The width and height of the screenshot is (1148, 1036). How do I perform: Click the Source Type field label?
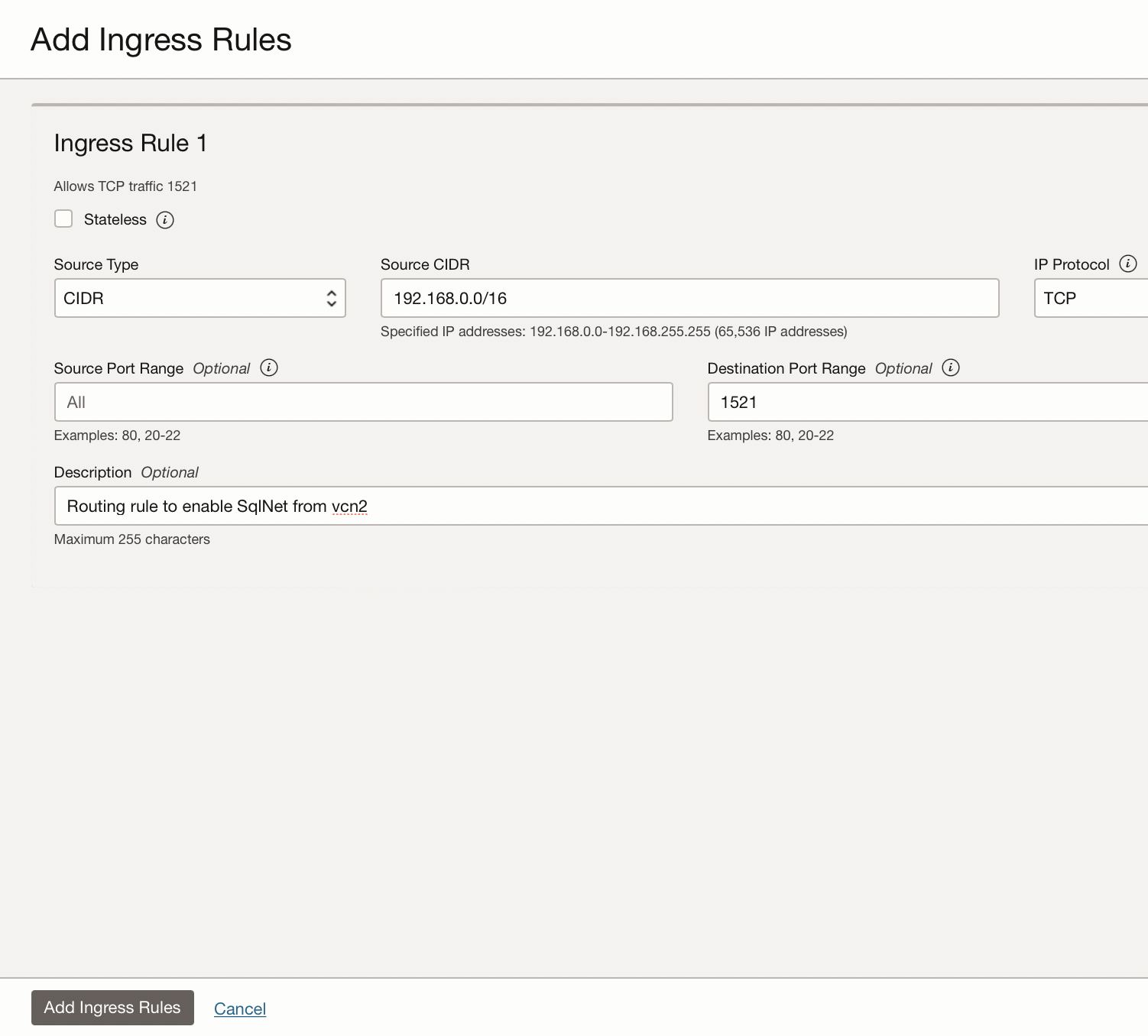pyautogui.click(x=96, y=264)
